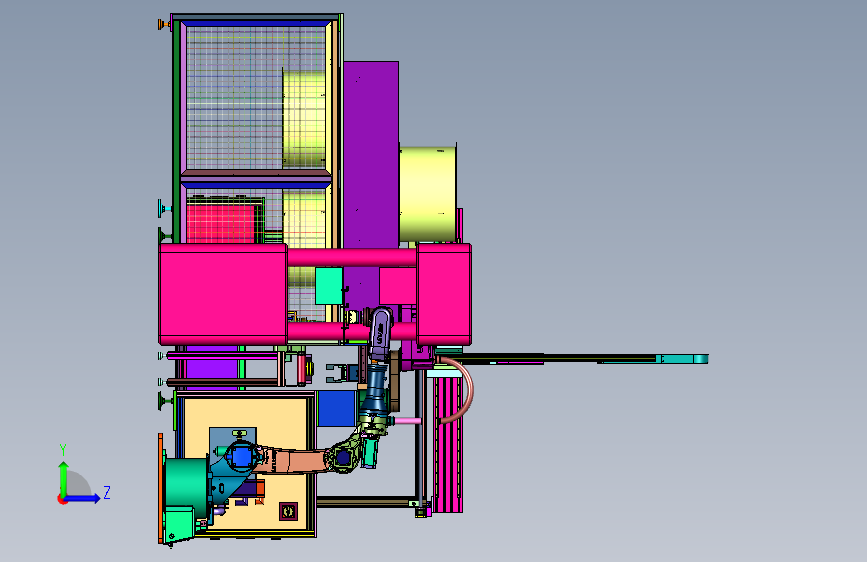Select the large magenta block on the left
Screen dimensions: 867x562
tap(223, 294)
